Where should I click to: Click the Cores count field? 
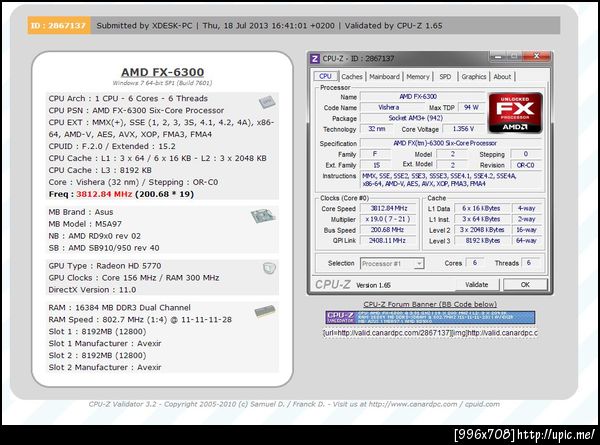[474, 263]
